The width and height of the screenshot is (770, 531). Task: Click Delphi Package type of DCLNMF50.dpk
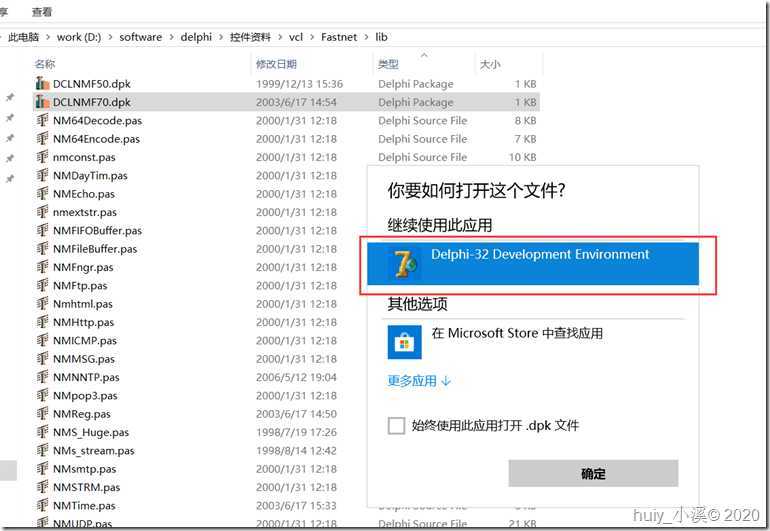pyautogui.click(x=415, y=84)
